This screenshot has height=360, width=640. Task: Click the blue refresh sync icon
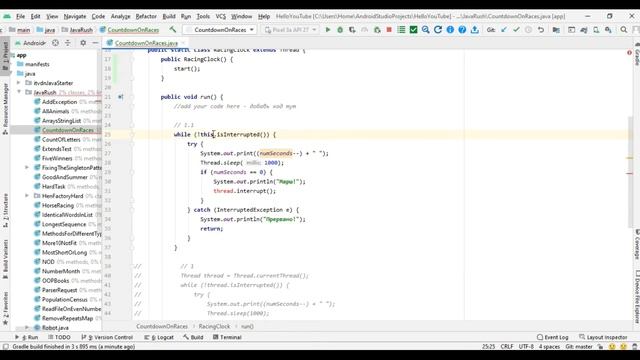pos(438,30)
